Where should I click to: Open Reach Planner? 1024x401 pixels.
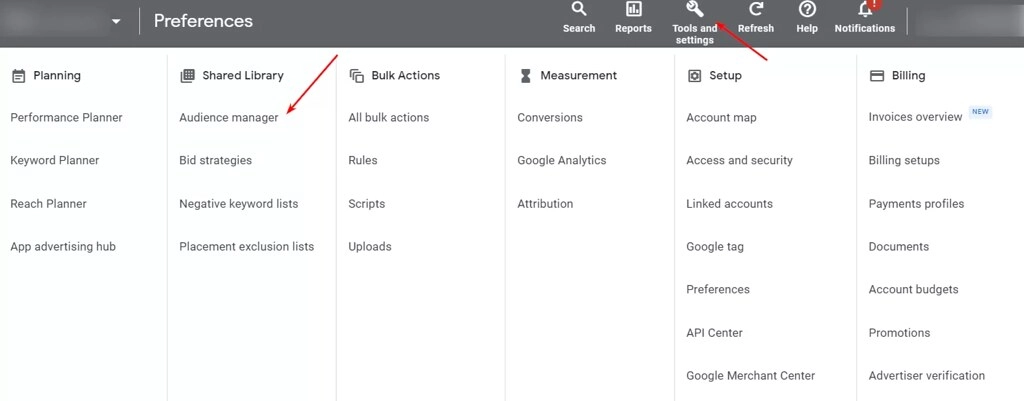(48, 204)
